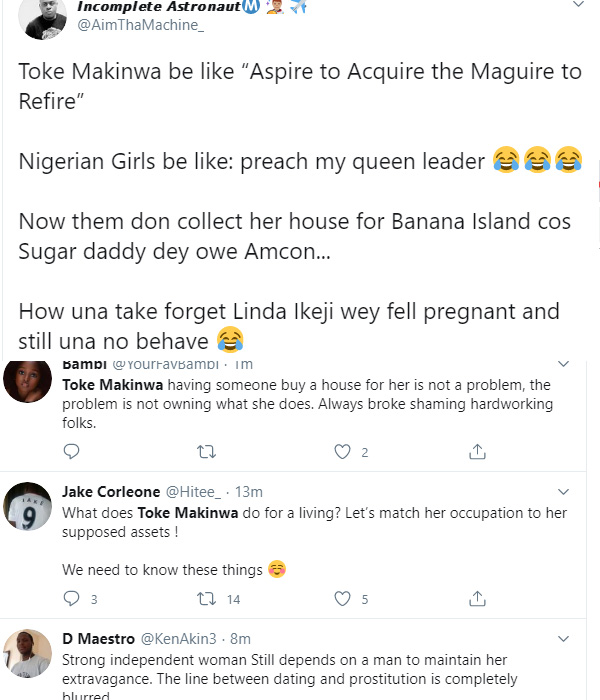Open Incomplete Astronaut's profile picture
This screenshot has width=600, height=700.
tap(42, 18)
